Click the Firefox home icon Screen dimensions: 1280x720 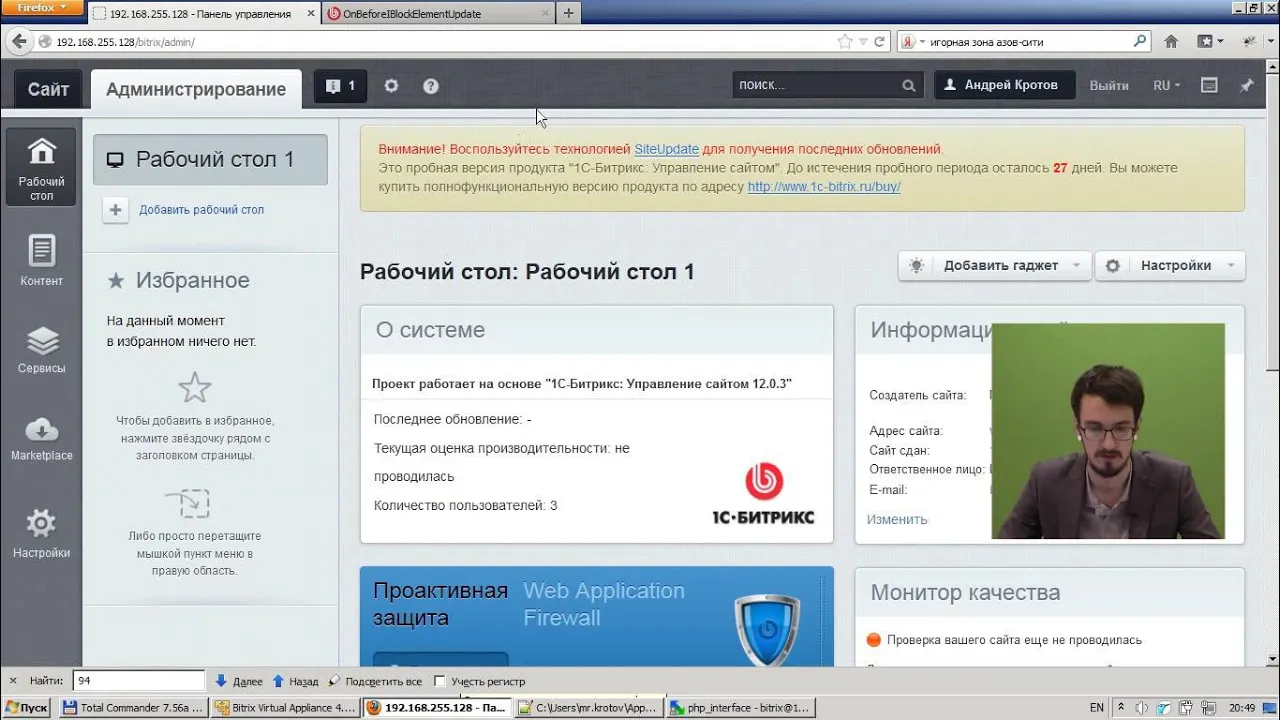pyautogui.click(x=1171, y=42)
